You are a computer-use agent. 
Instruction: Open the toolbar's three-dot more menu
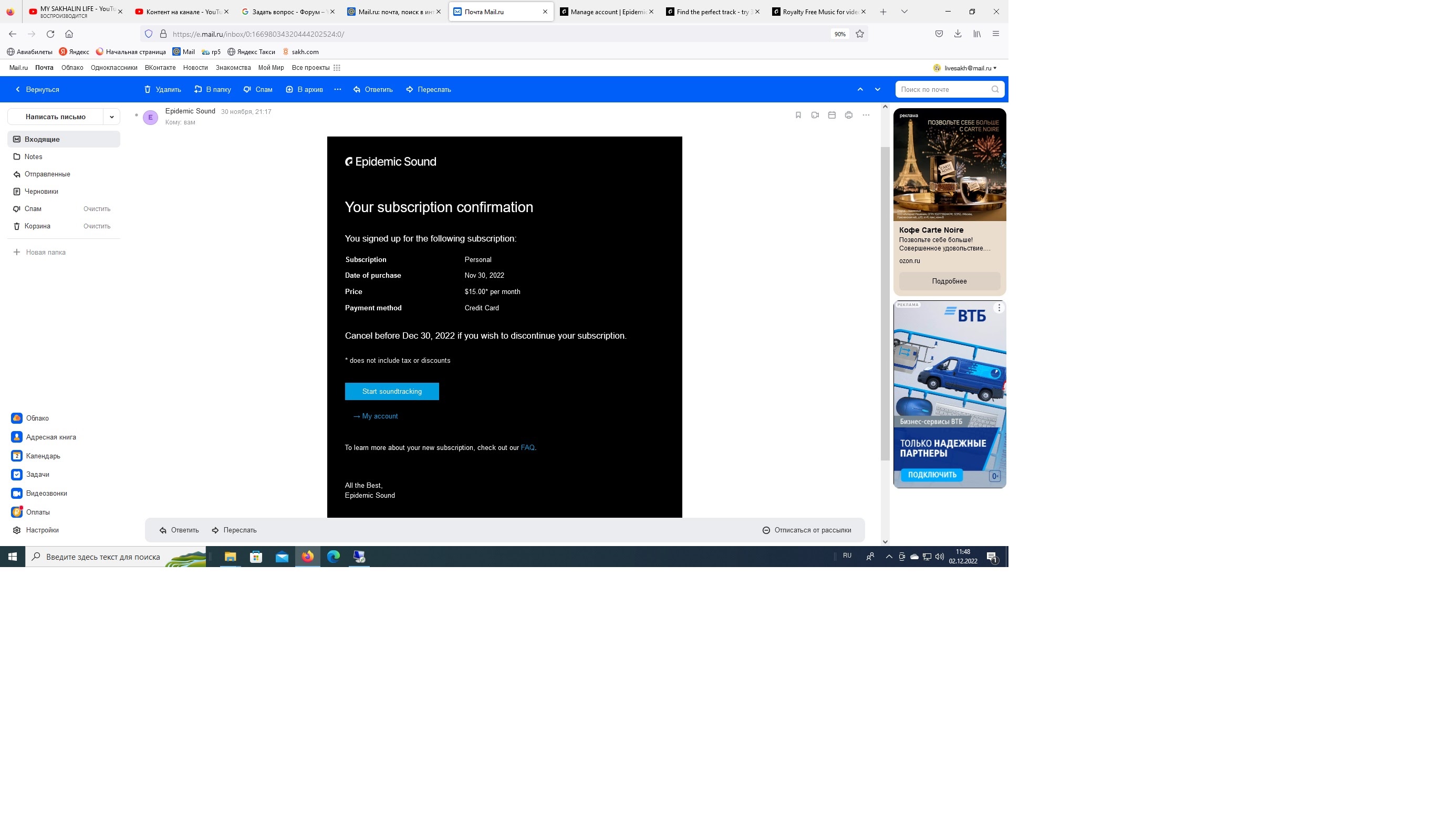pyautogui.click(x=337, y=89)
